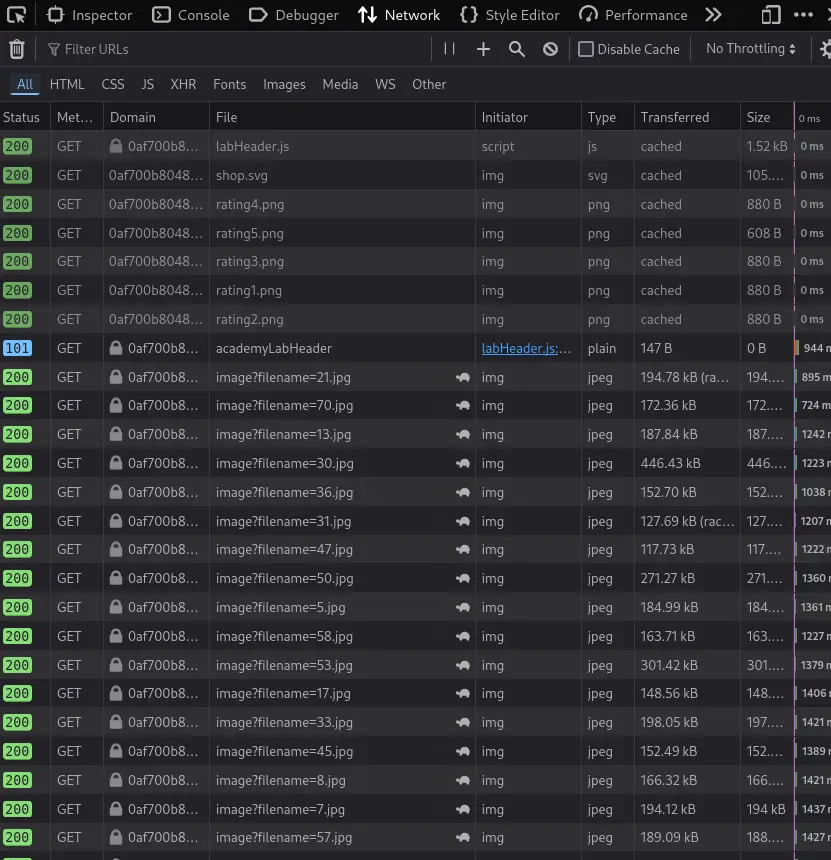Select the academyLabHeader request
The height and width of the screenshot is (860, 831).
[x=415, y=348]
